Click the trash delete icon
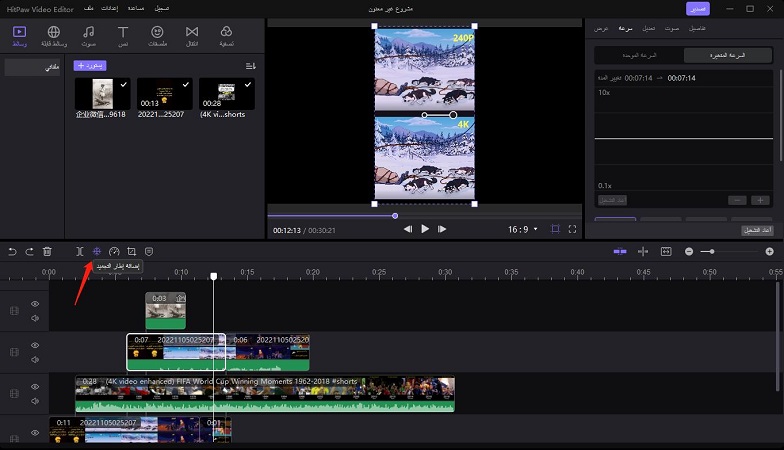Viewport: 784px width, 450px height. tap(47, 252)
